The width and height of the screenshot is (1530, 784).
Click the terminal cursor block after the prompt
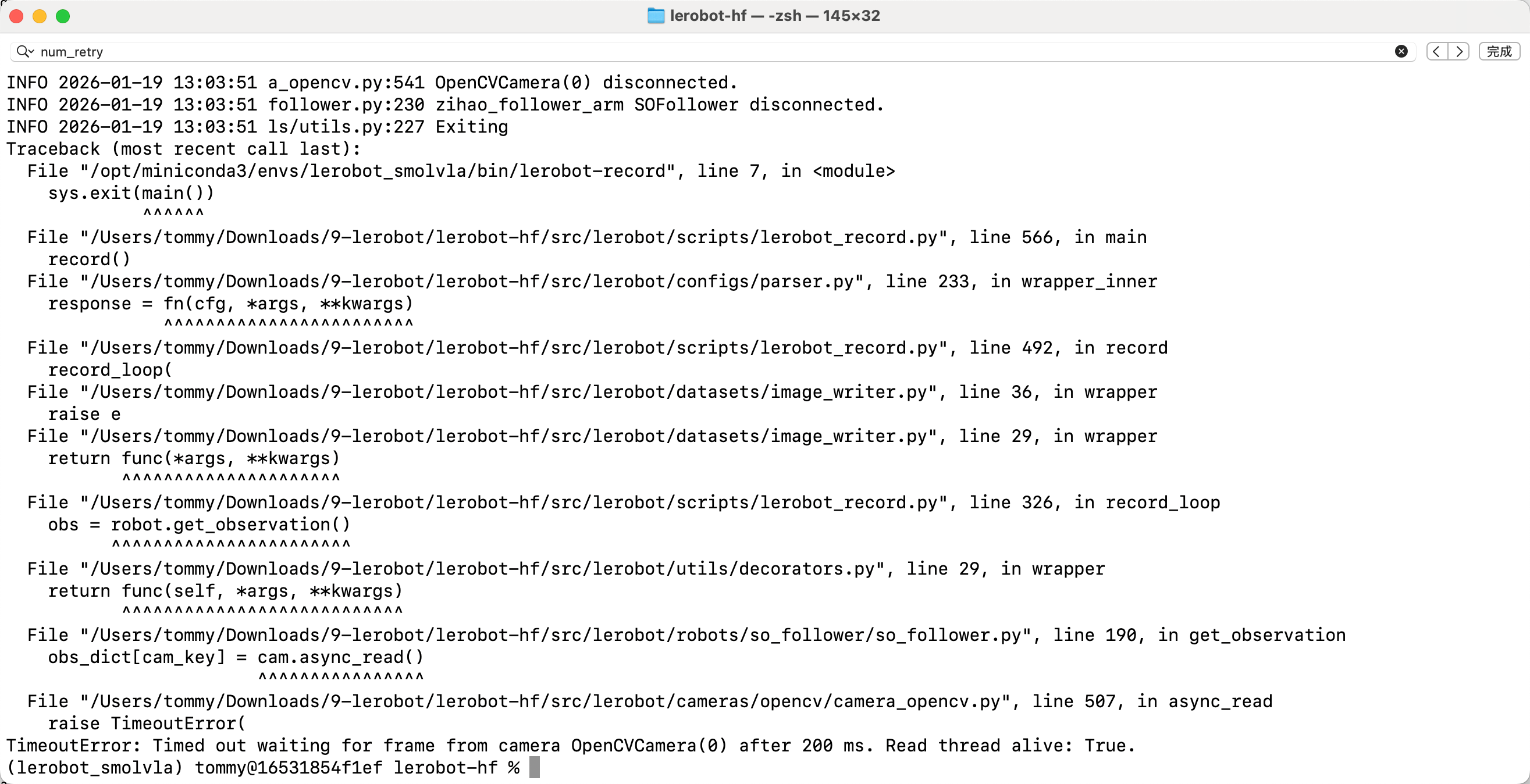(535, 767)
